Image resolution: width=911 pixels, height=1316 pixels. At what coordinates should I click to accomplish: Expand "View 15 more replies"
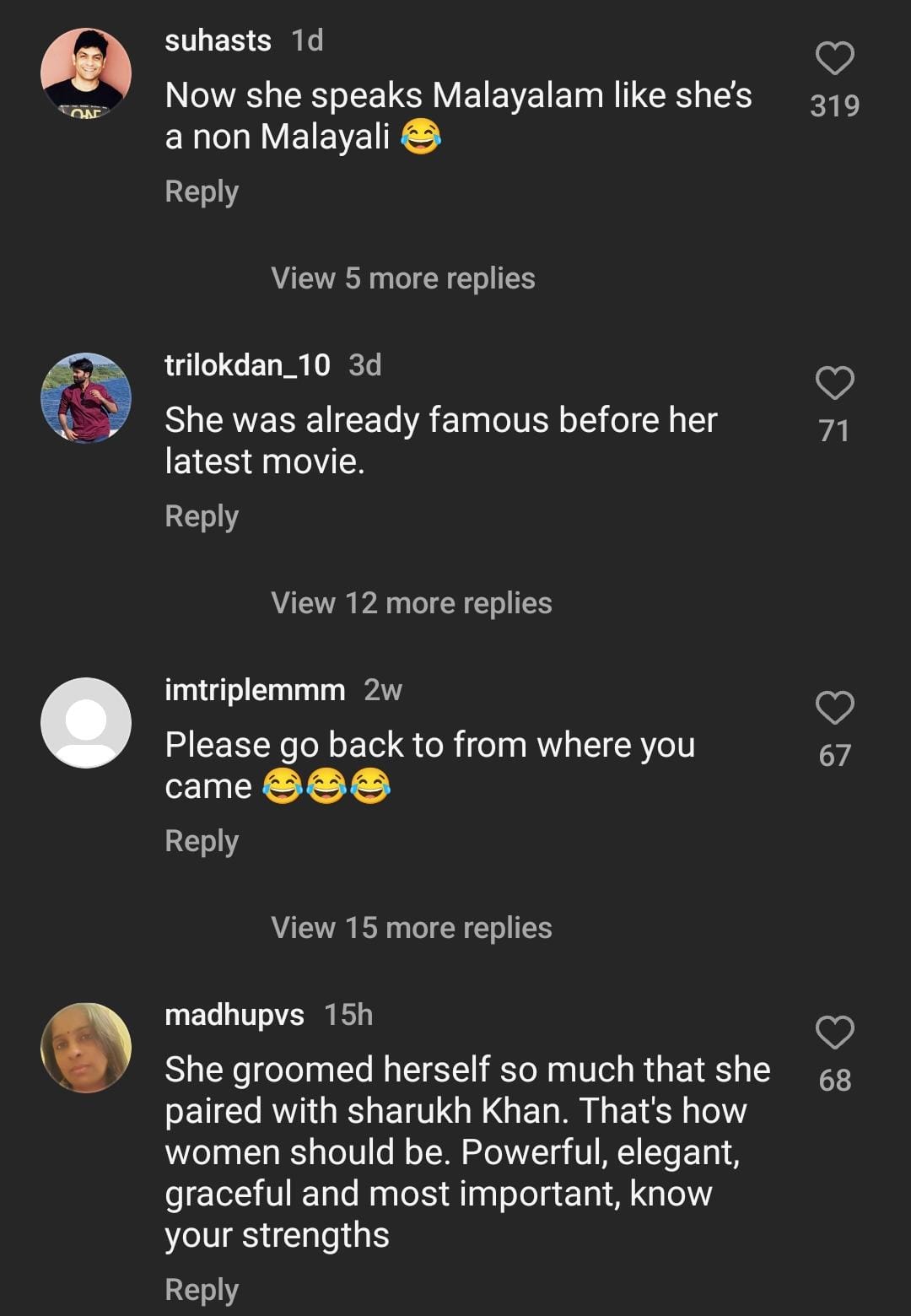411,928
